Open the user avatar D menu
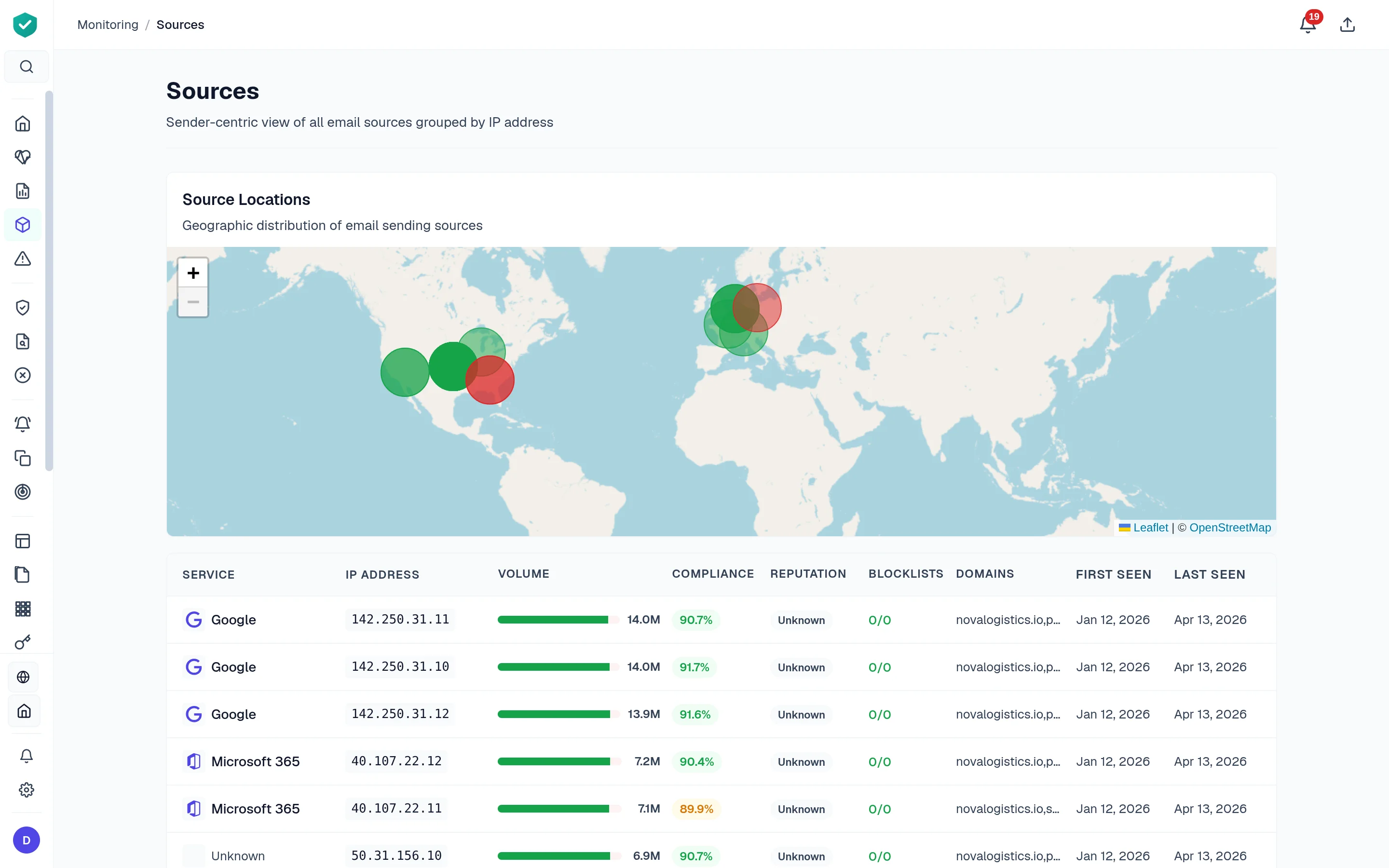Screen dimensions: 1389x868 point(27,840)
